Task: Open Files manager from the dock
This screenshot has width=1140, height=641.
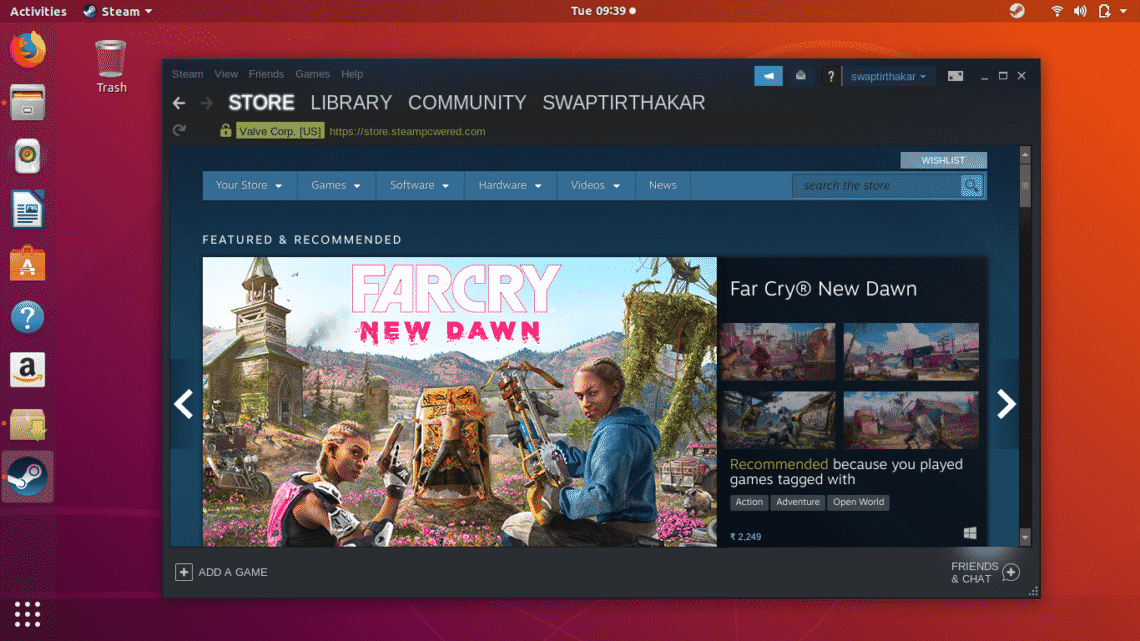Action: coord(28,102)
